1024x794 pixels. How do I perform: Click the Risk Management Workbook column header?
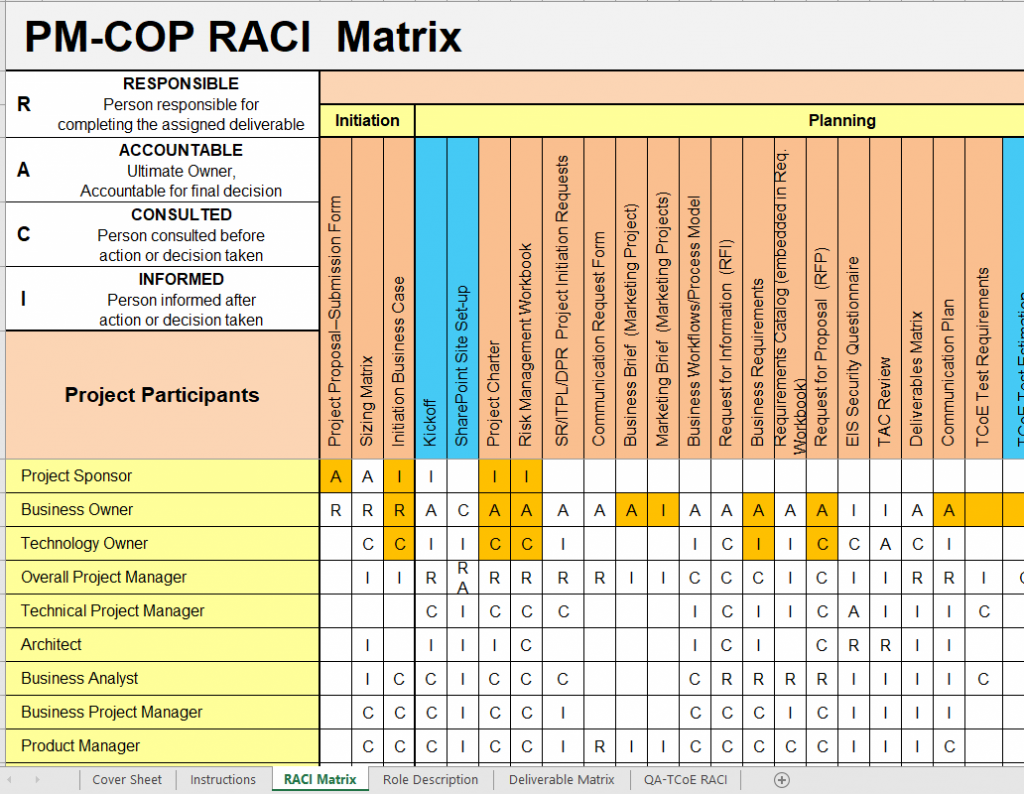[x=528, y=300]
